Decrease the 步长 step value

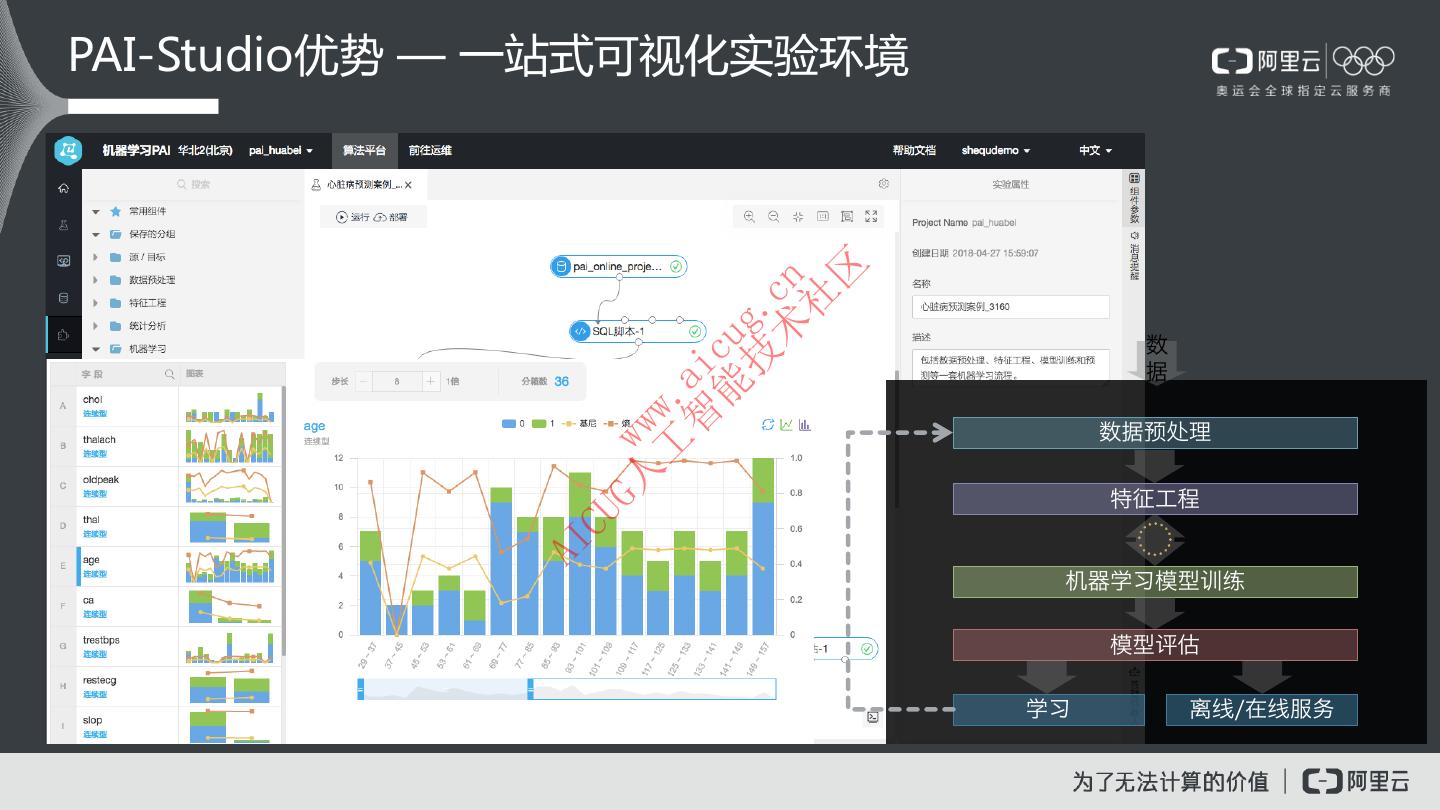coord(364,382)
